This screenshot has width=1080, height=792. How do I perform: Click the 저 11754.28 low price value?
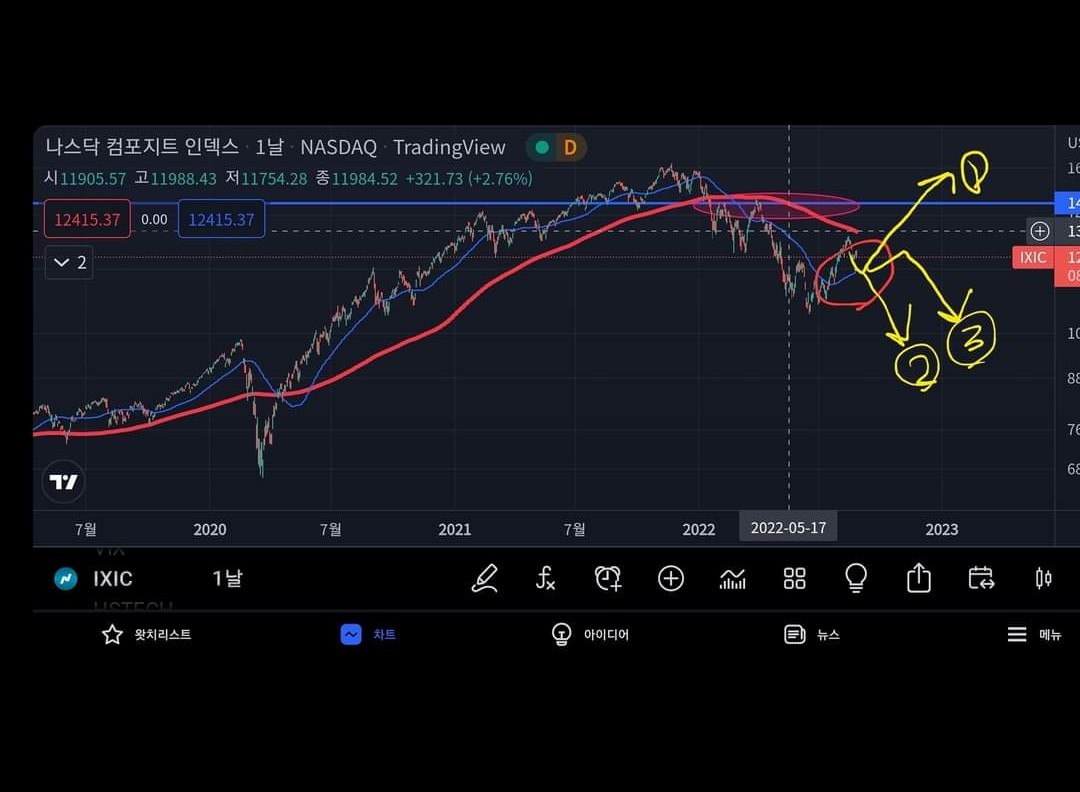coord(267,179)
